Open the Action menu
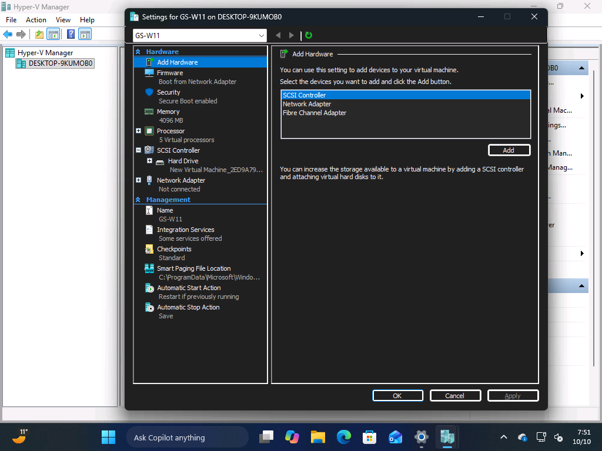This screenshot has height=451, width=602. [x=36, y=20]
